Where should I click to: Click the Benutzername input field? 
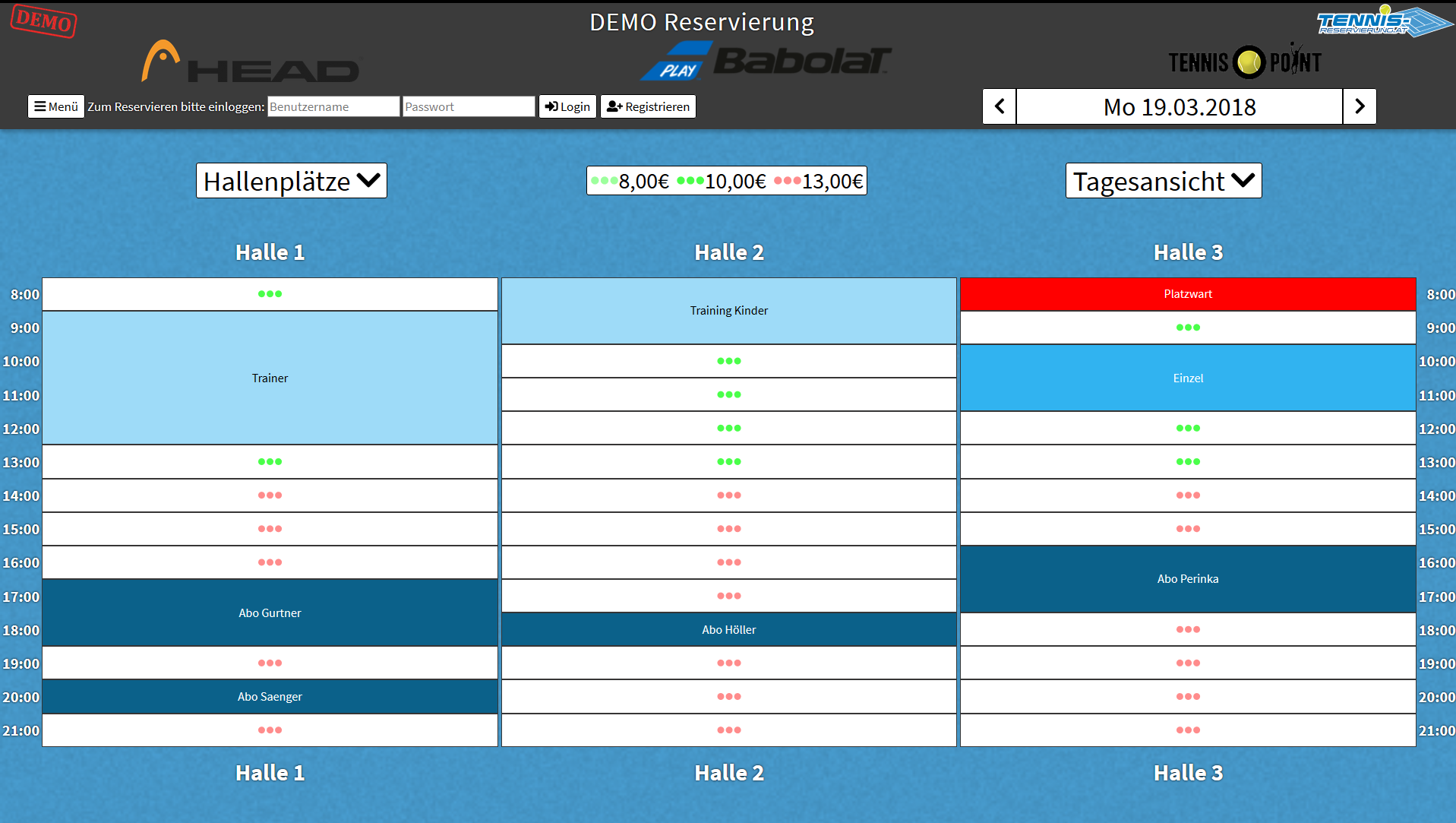333,106
